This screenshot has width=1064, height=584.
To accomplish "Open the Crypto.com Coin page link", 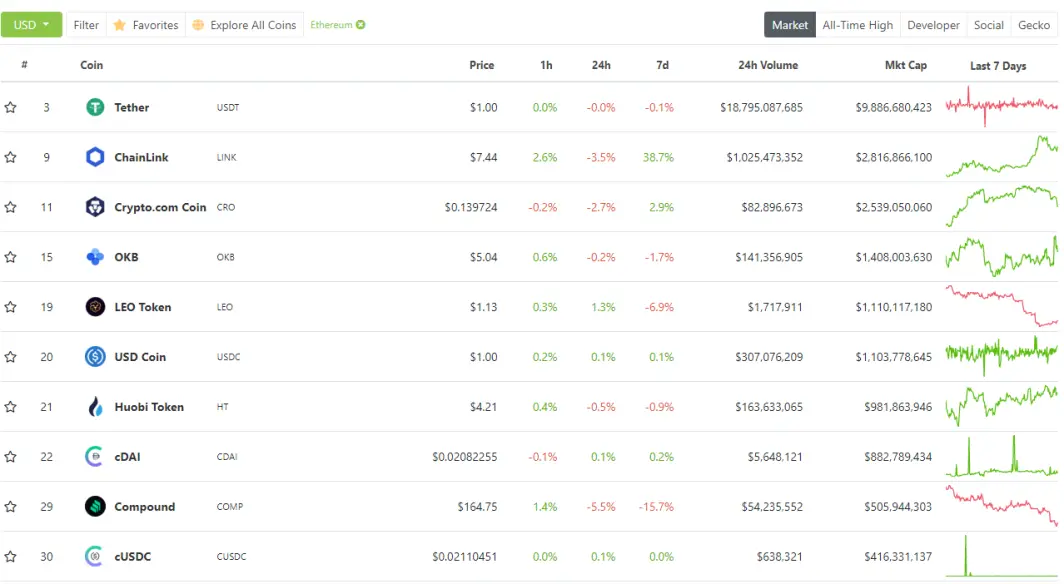I will point(160,208).
